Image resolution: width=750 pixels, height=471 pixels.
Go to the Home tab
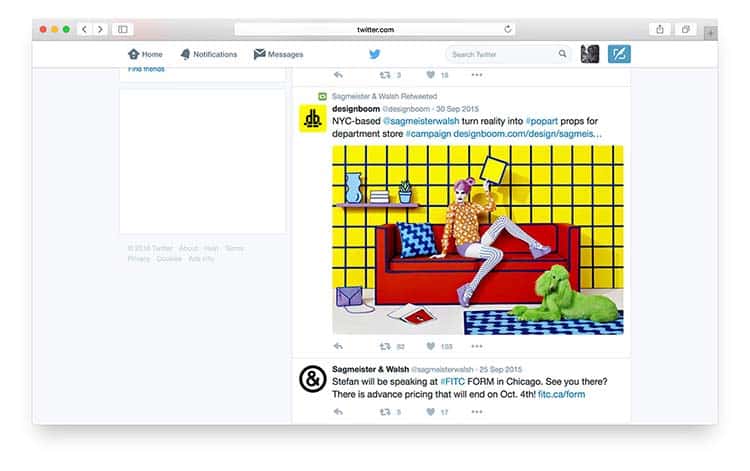pos(145,54)
